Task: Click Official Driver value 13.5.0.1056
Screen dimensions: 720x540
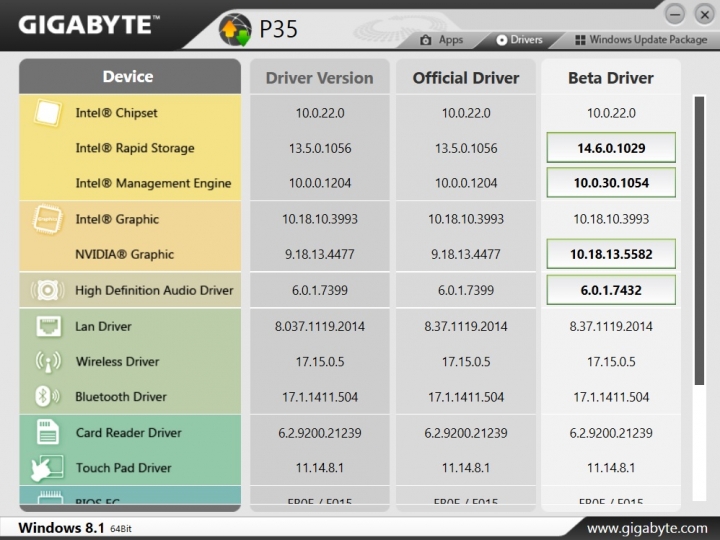Action: (x=466, y=148)
